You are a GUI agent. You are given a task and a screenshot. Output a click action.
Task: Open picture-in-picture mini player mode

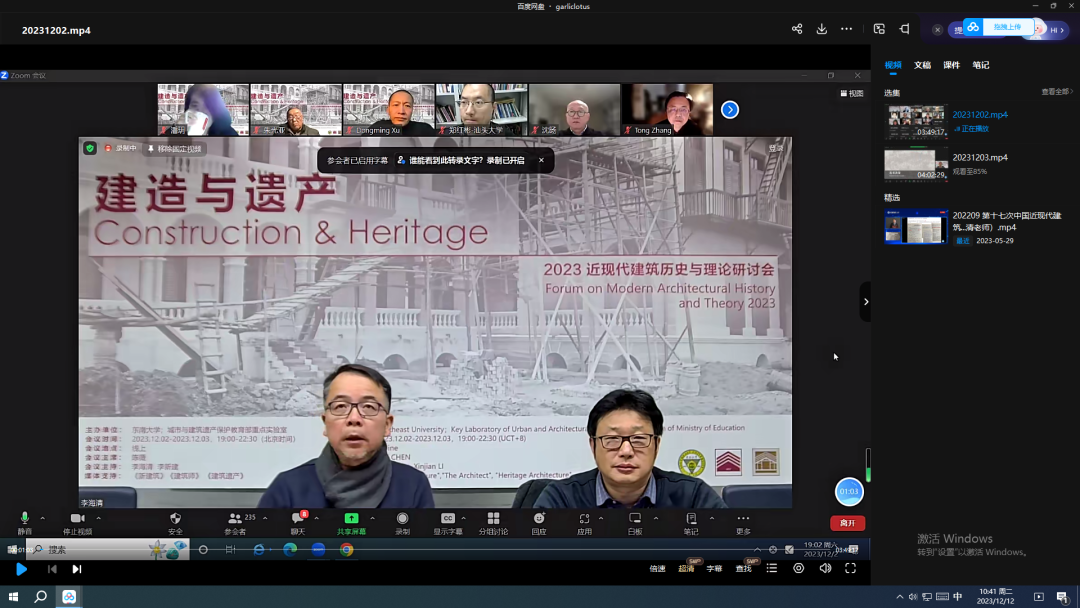pyautogui.click(x=879, y=29)
